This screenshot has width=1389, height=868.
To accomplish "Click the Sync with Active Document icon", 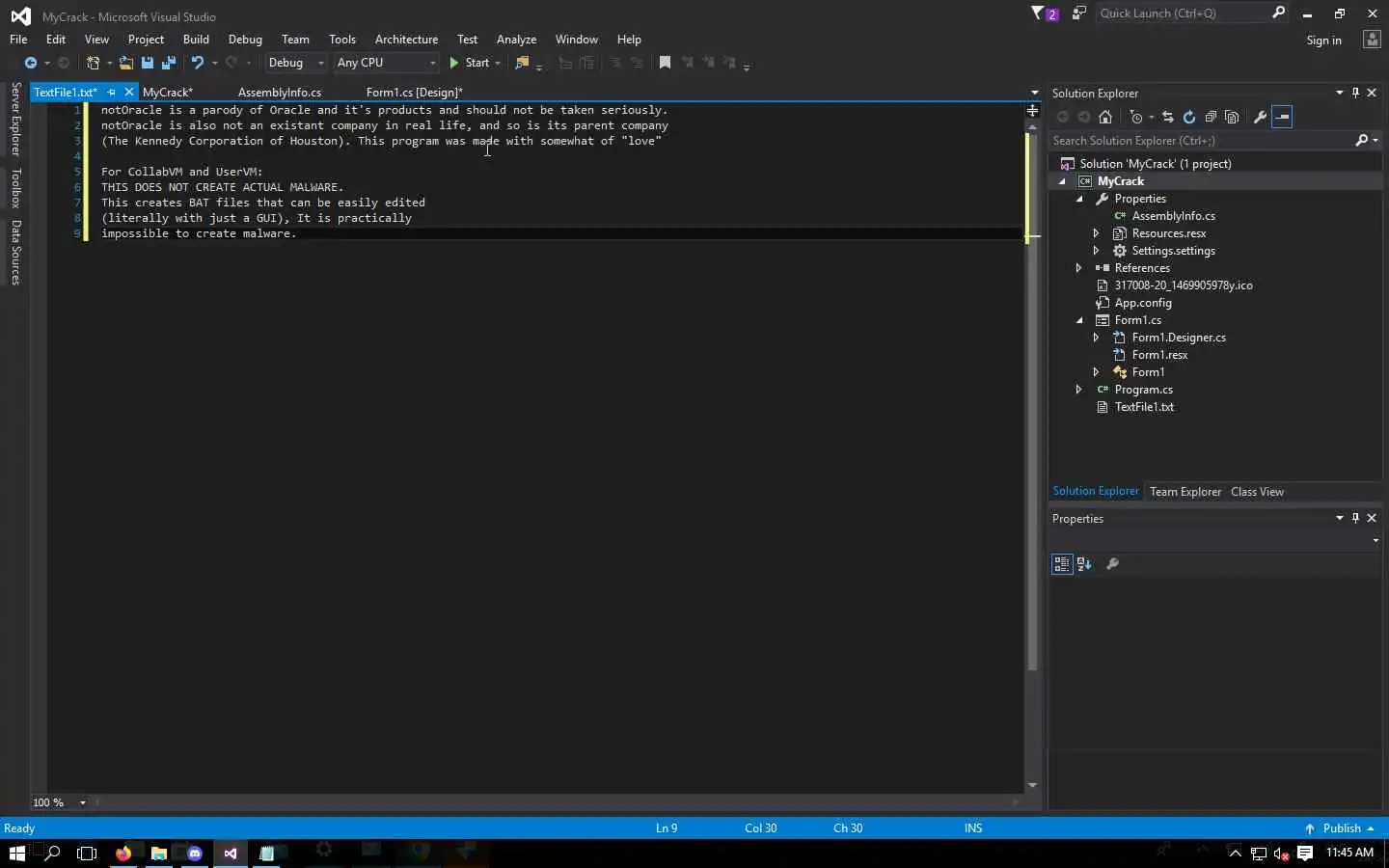I will 1168,117.
